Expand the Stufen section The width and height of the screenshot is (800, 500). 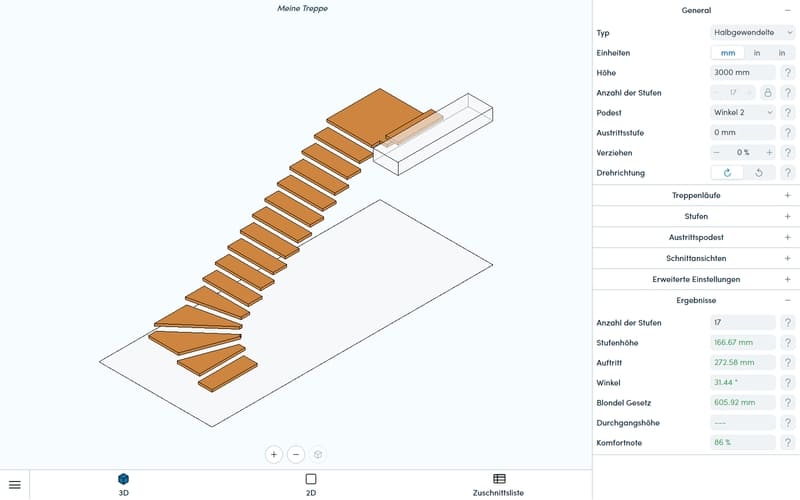[696, 216]
